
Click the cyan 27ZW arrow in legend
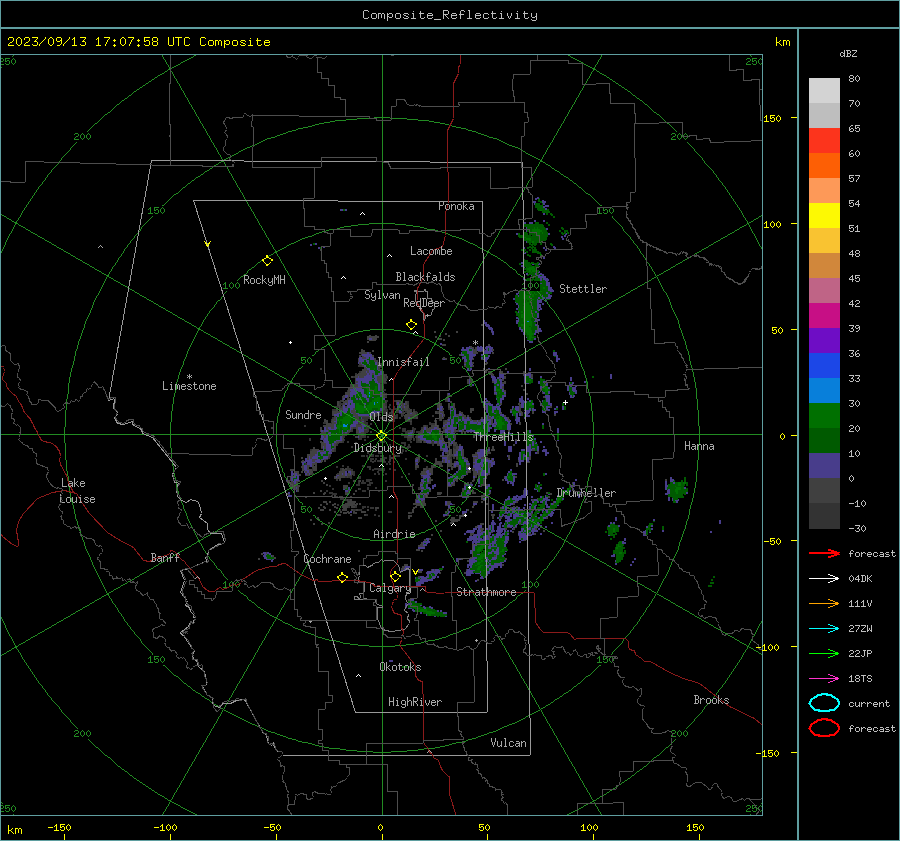tap(824, 629)
